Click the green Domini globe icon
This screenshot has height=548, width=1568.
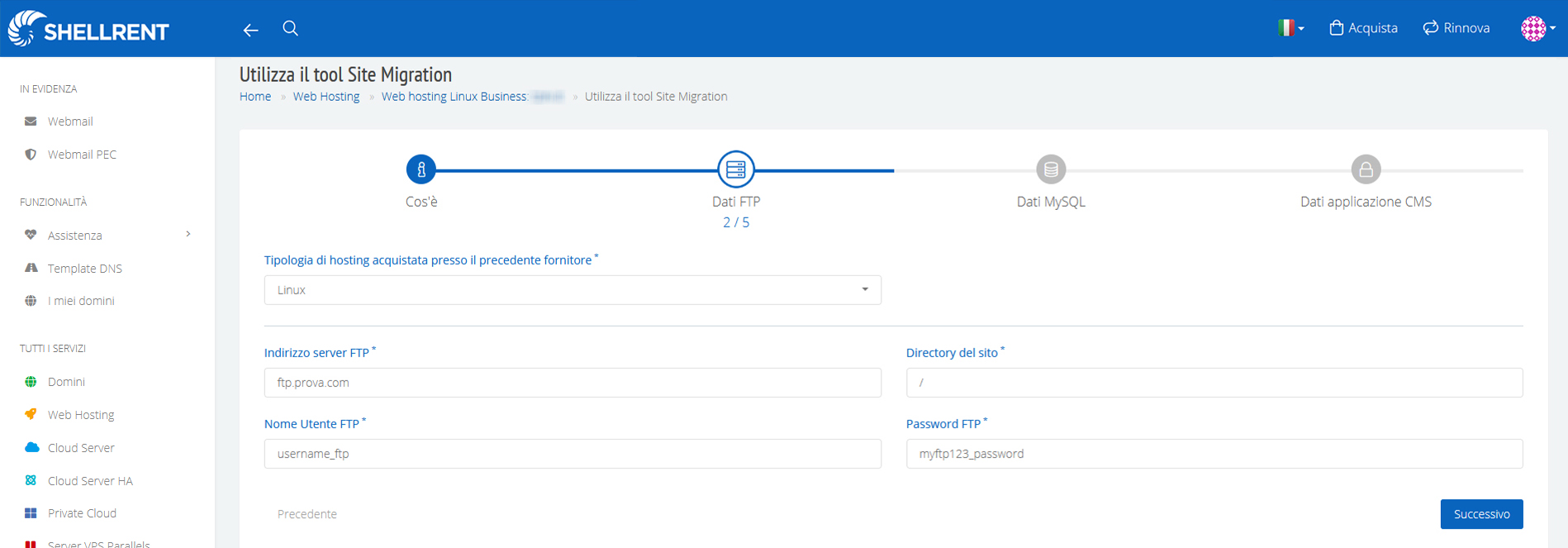[31, 382]
